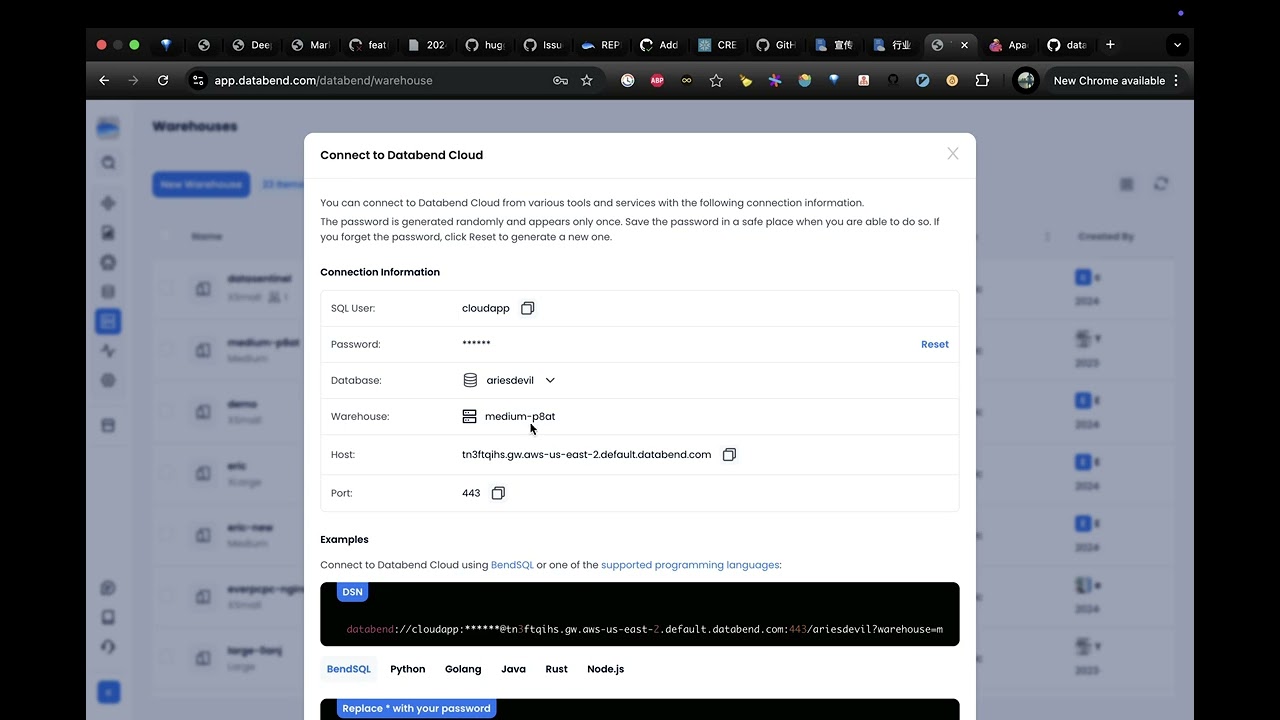Click the warehouse icon beside medium-p8at

(469, 416)
